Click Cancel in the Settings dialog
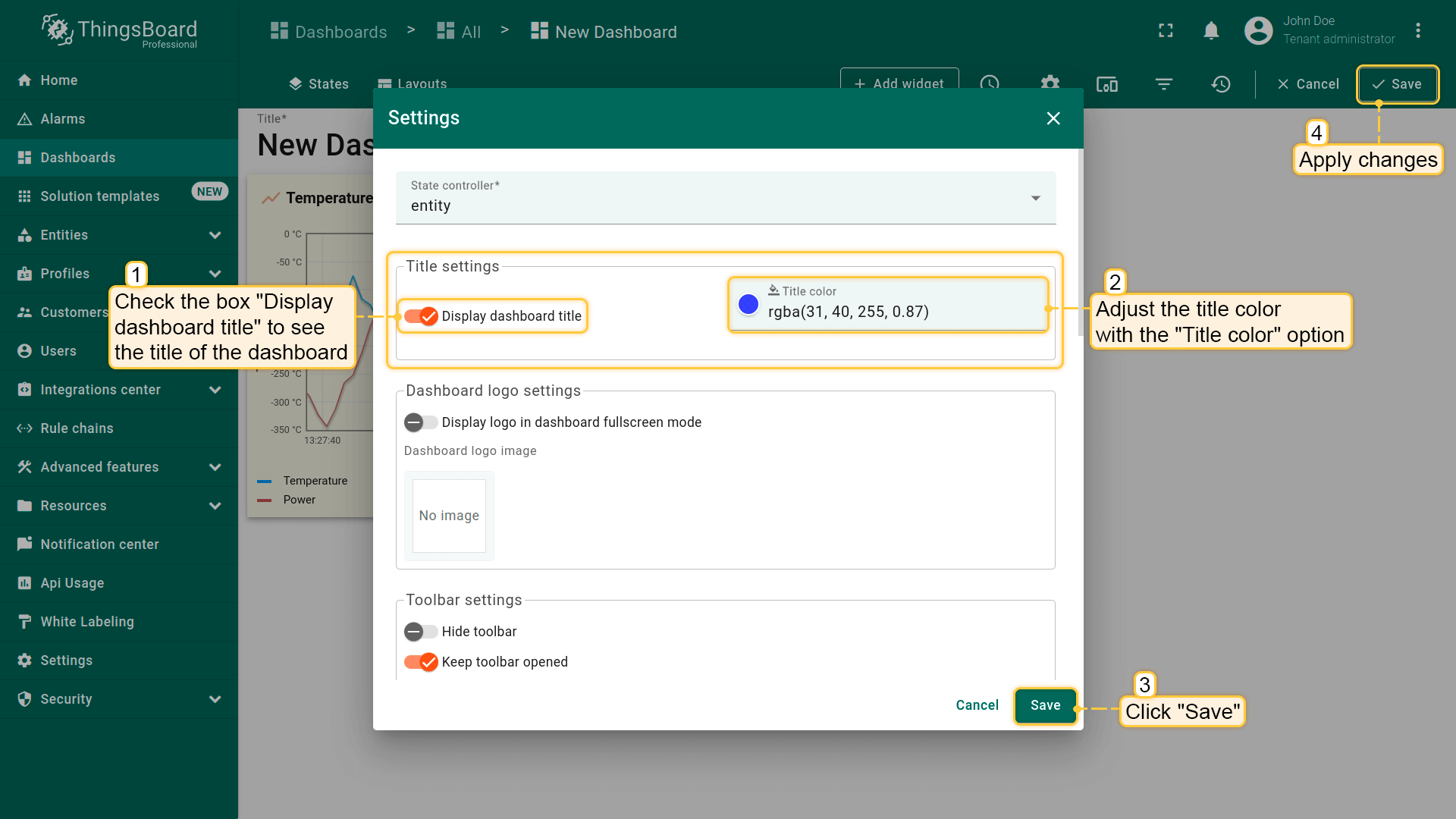 (977, 705)
